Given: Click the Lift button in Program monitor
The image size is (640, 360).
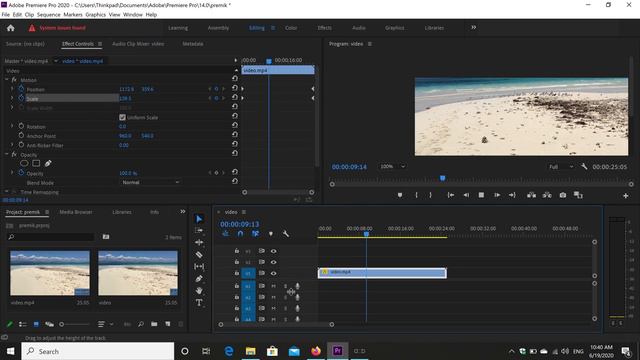Looking at the screenshot, I should [531, 195].
